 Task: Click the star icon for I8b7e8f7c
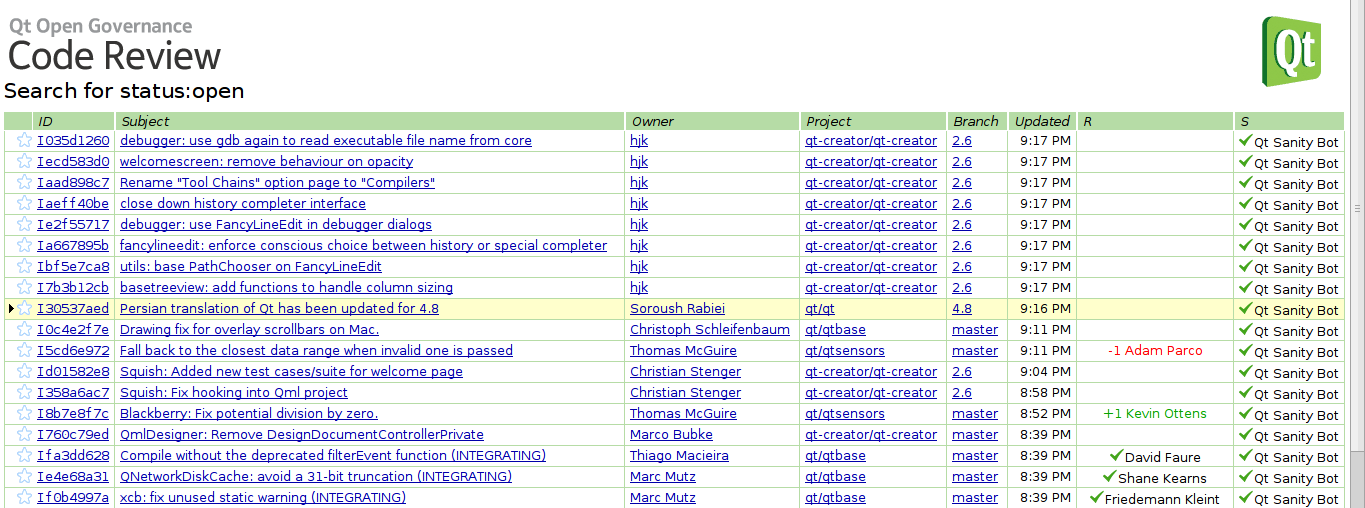[25, 414]
